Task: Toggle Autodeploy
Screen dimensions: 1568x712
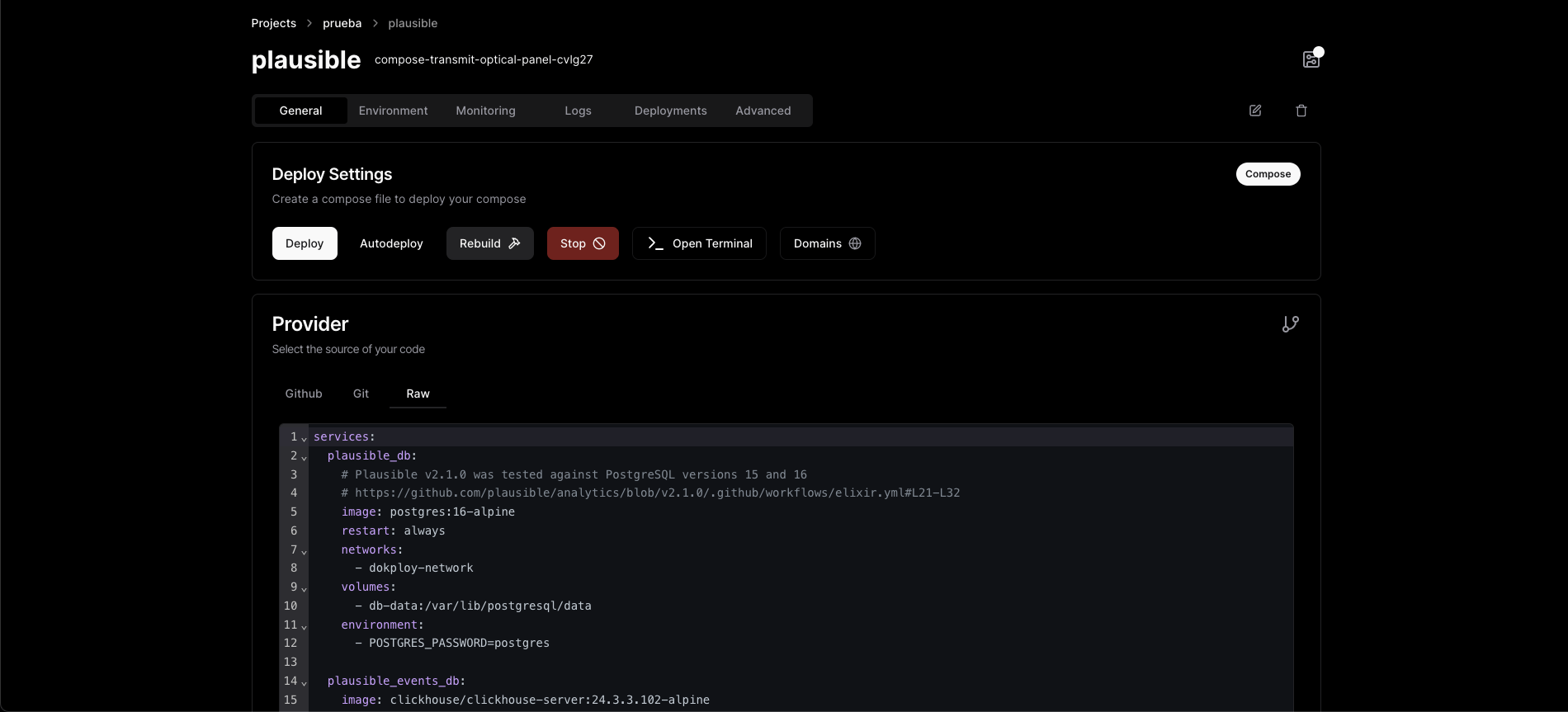Action: tap(391, 243)
